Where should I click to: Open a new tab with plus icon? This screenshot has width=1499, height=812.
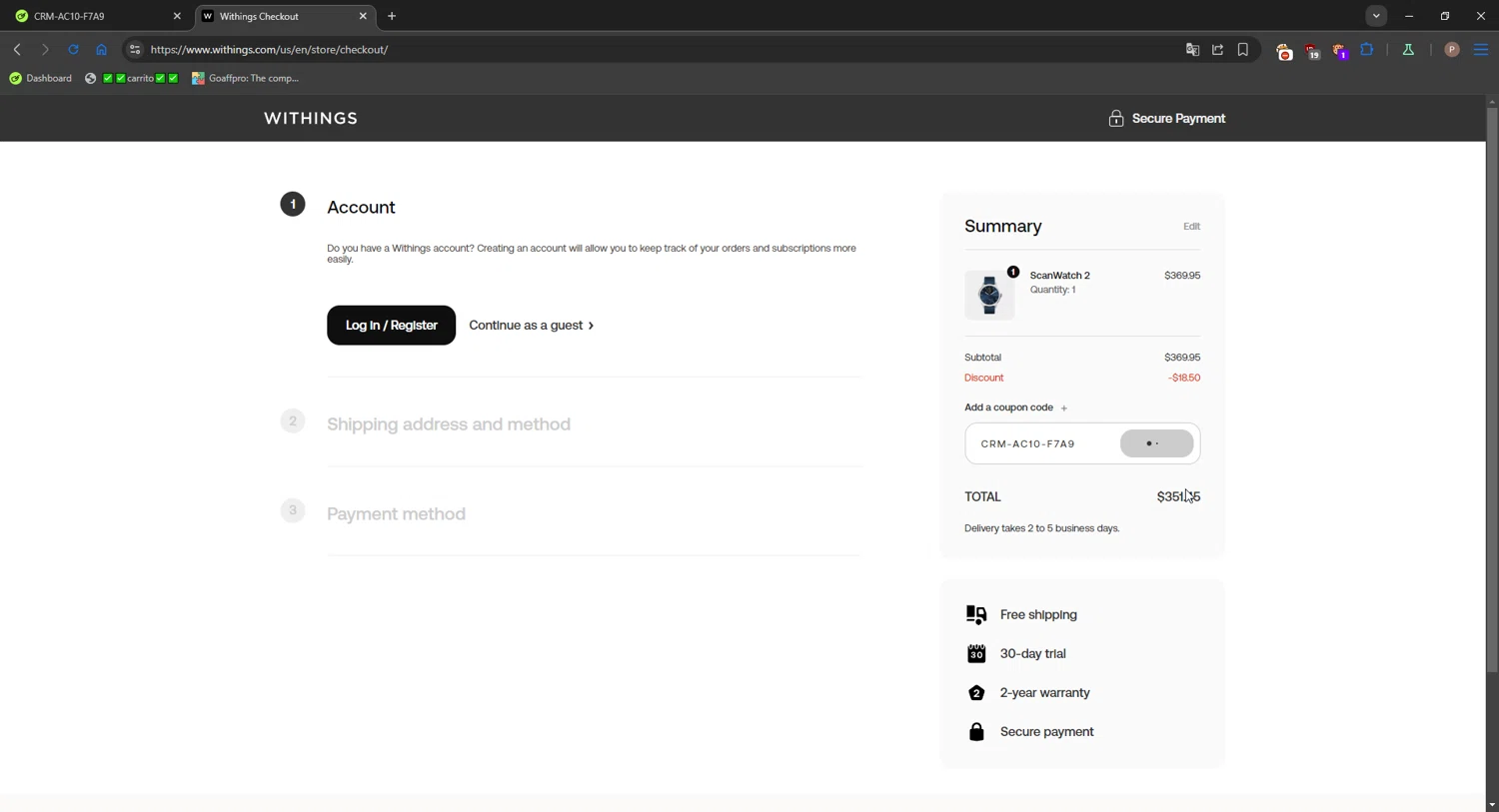392,17
